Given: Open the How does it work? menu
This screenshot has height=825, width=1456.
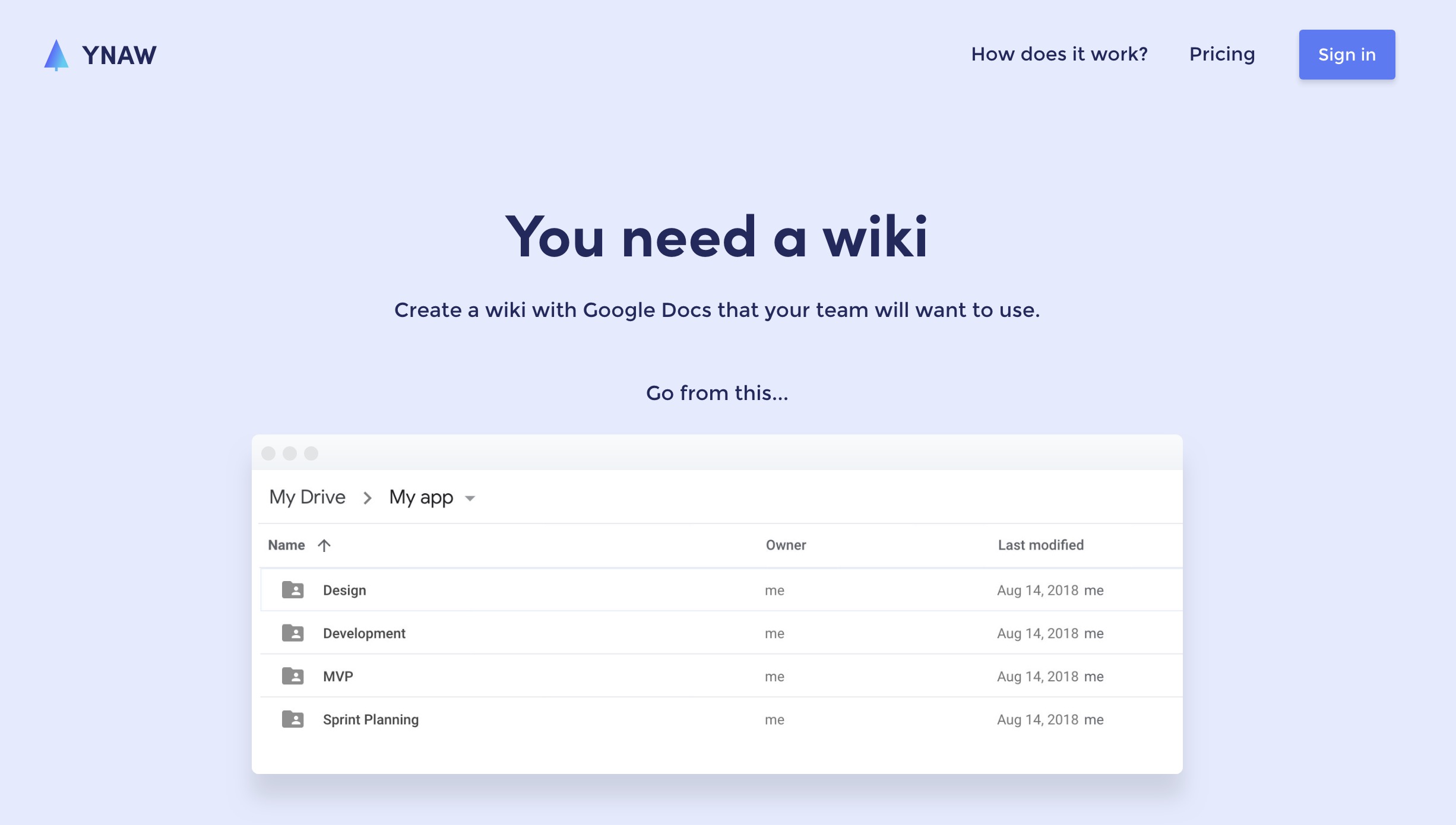Looking at the screenshot, I should click(1059, 54).
